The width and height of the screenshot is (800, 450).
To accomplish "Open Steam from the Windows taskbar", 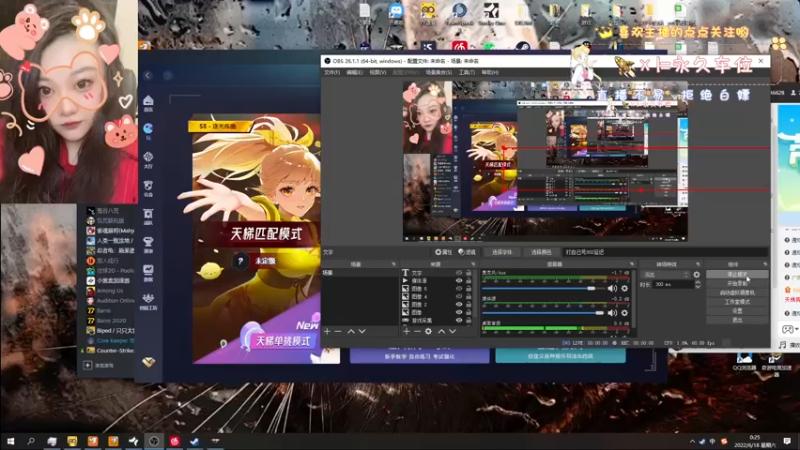I will [x=194, y=441].
